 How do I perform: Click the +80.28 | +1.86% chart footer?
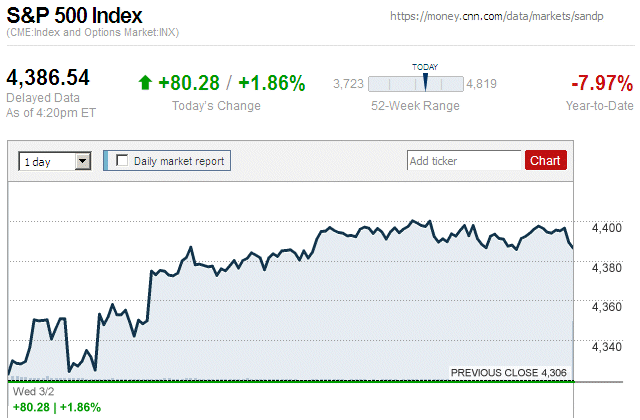tap(55, 407)
